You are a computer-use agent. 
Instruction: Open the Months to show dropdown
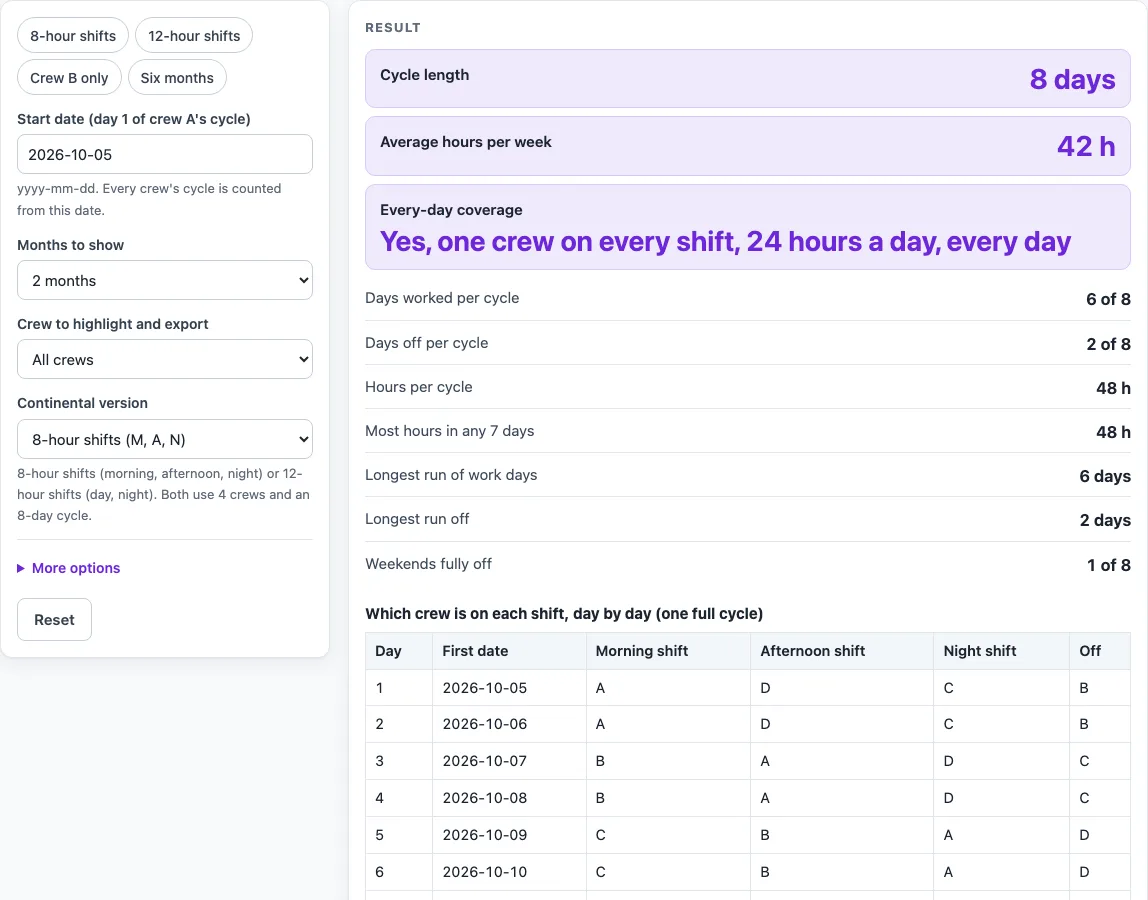[x=165, y=280]
